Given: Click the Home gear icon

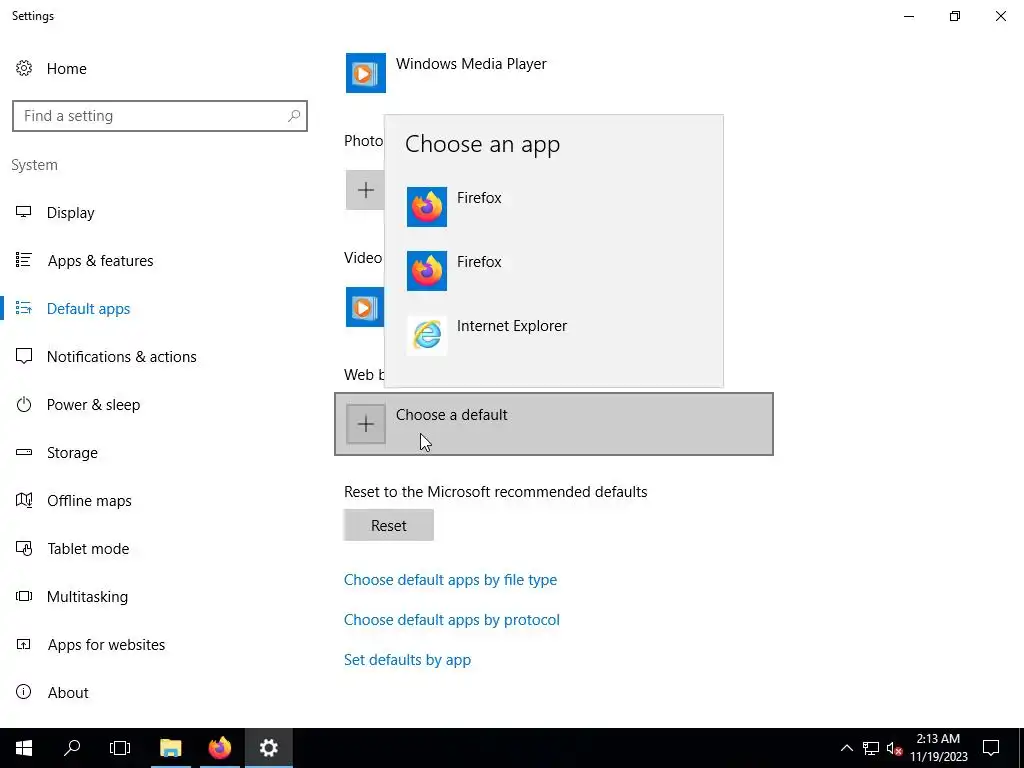Looking at the screenshot, I should [24, 68].
